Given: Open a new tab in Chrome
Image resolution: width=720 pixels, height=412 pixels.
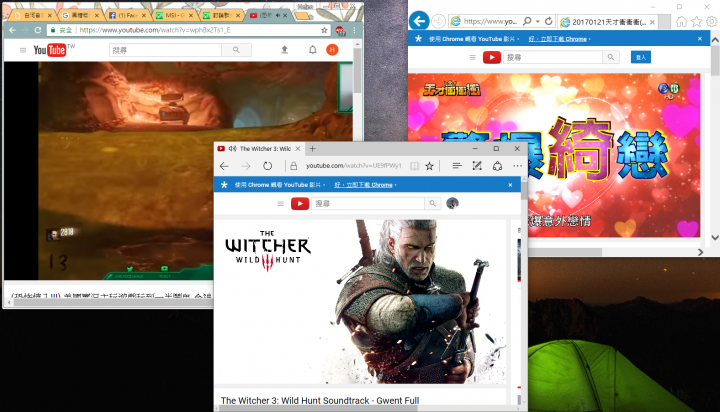Looking at the screenshot, I should pos(302,16).
